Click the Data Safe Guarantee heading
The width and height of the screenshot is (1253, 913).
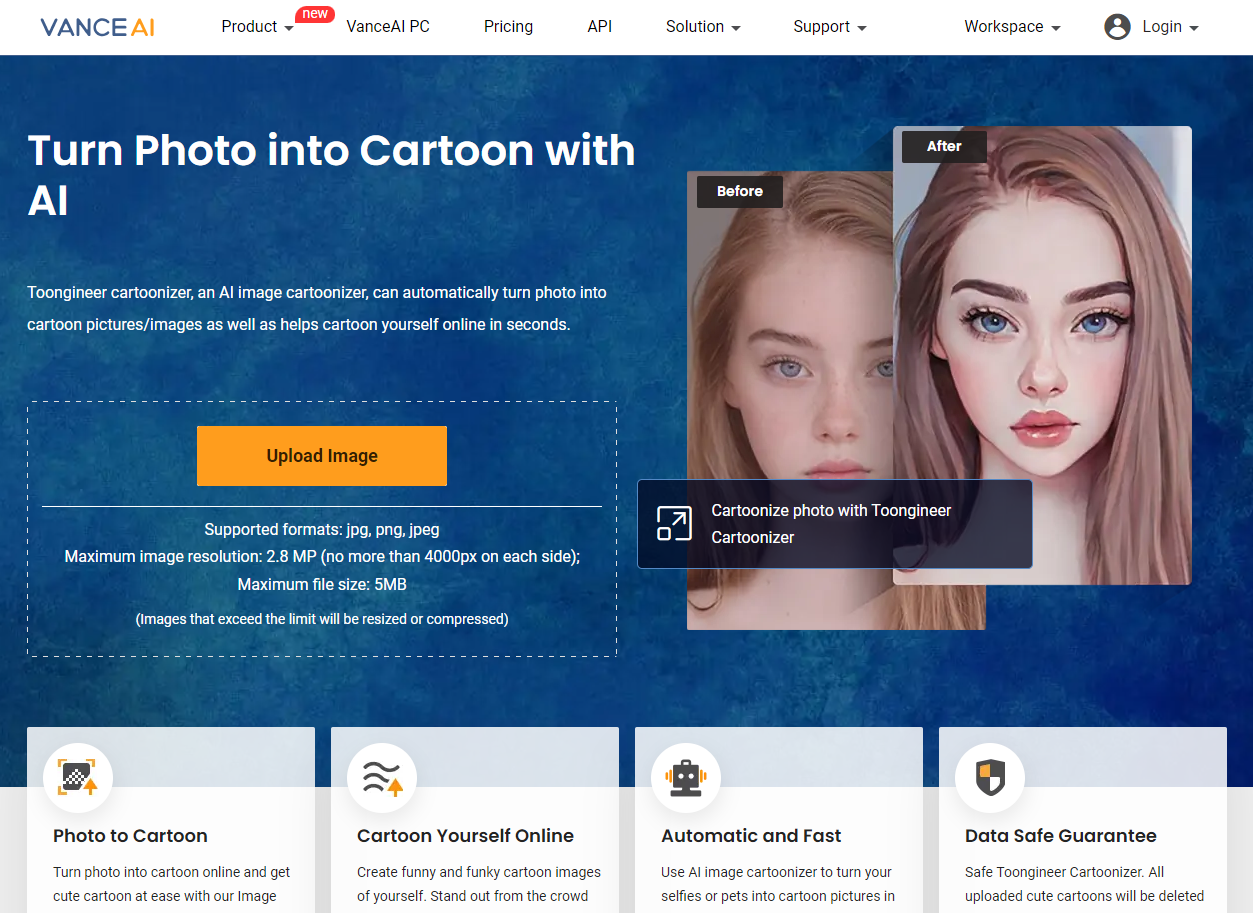1061,836
